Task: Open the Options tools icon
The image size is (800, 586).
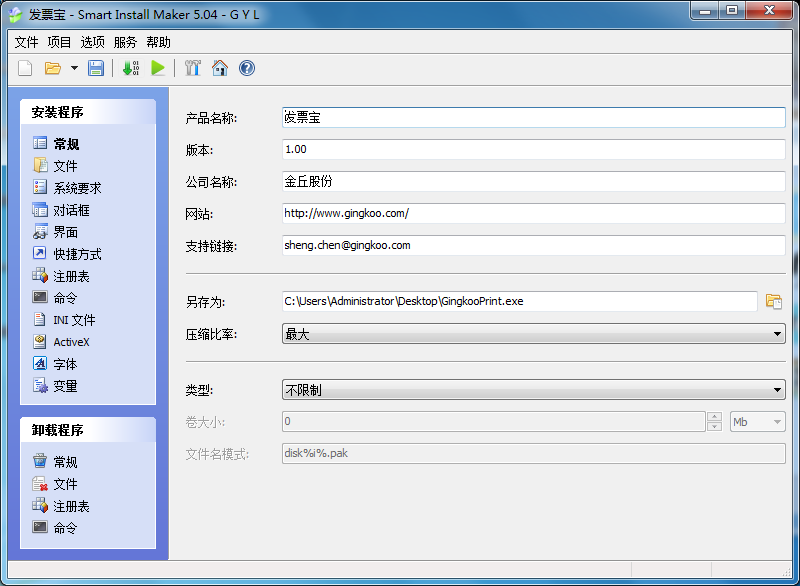Action: (x=192, y=68)
